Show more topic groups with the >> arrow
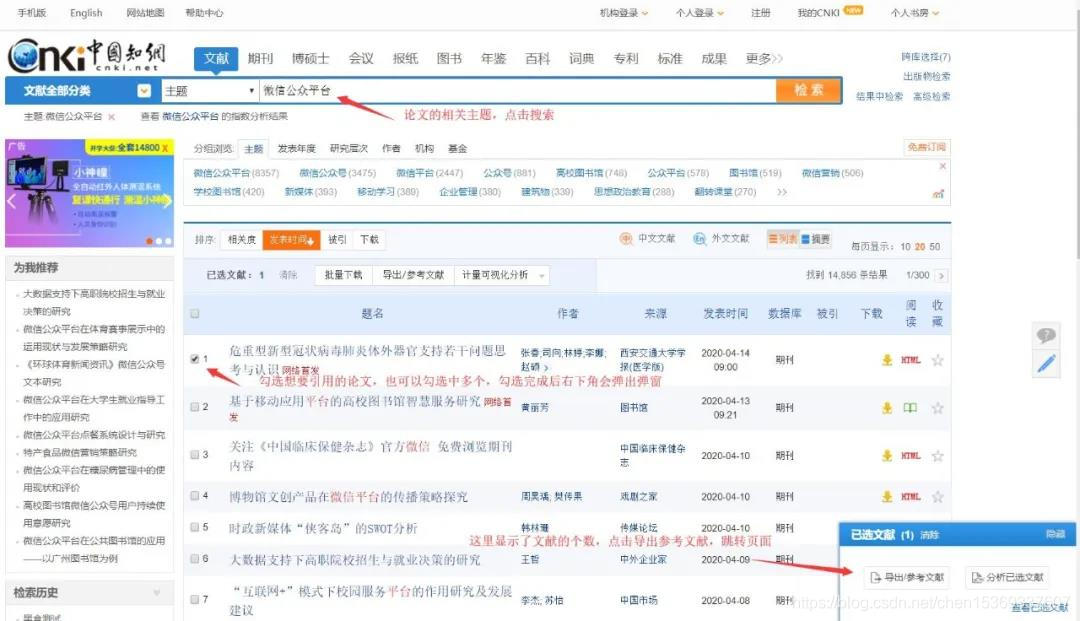This screenshot has width=1080, height=621. pos(782,192)
